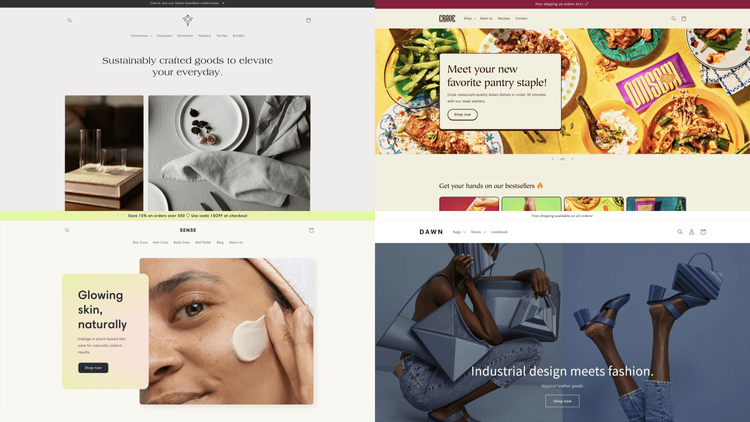Open the Sense store cart icon
This screenshot has width=750, height=422.
(x=311, y=230)
